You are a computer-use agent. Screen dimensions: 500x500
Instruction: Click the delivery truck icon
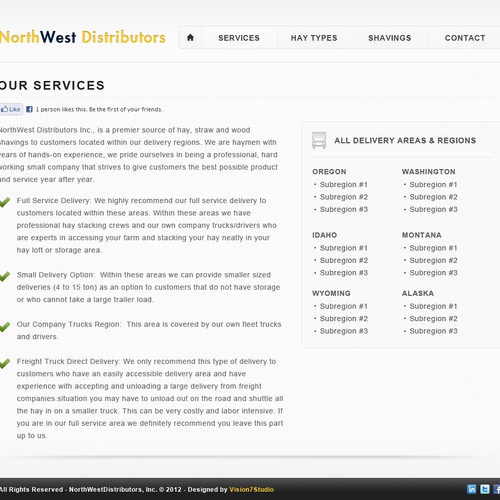pyautogui.click(x=319, y=140)
